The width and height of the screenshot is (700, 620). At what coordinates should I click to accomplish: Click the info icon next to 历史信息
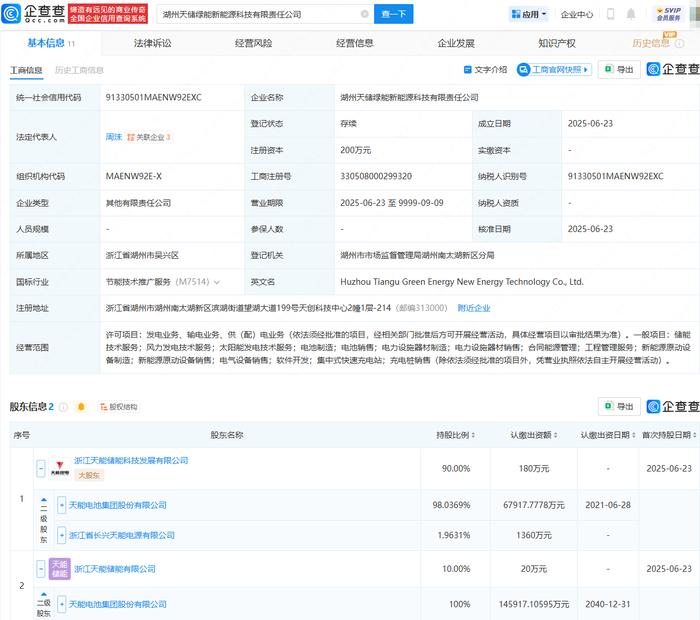coord(679,43)
